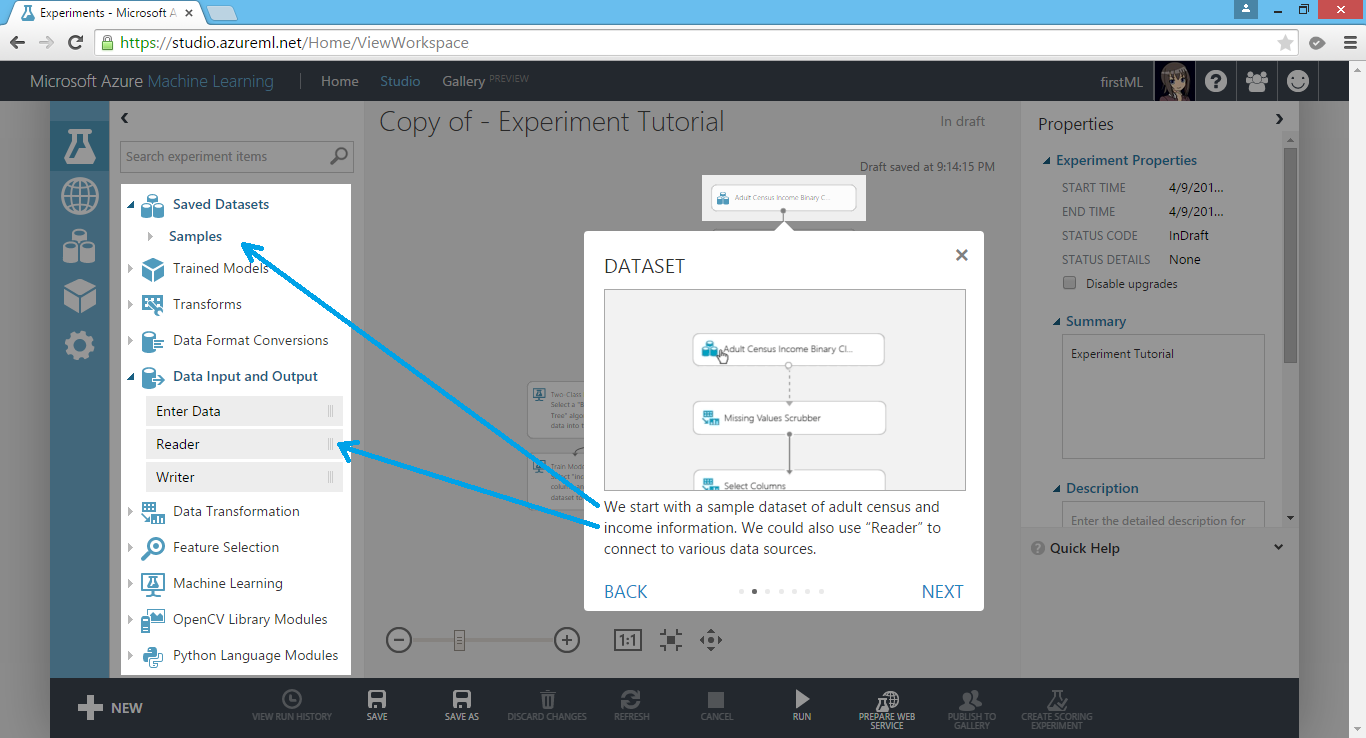This screenshot has height=738, width=1366.
Task: Collapse the Saved Datasets category
Action: [130, 205]
